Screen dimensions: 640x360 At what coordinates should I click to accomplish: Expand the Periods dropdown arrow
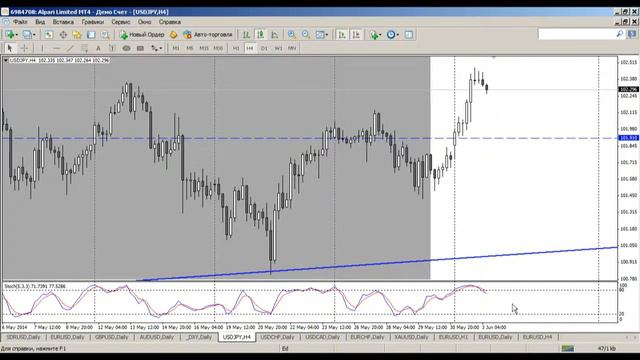[398, 35]
